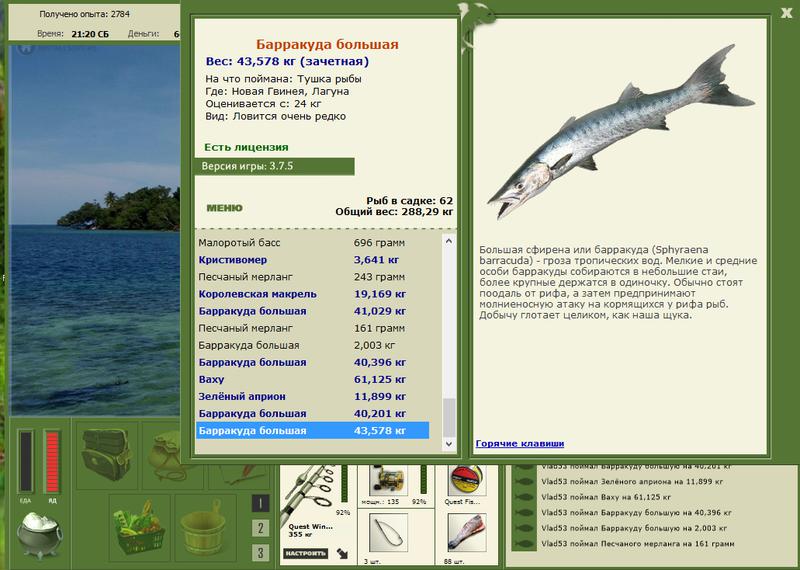Click the catch list scrollbar up arrow
The height and width of the screenshot is (570, 800).
click(449, 241)
